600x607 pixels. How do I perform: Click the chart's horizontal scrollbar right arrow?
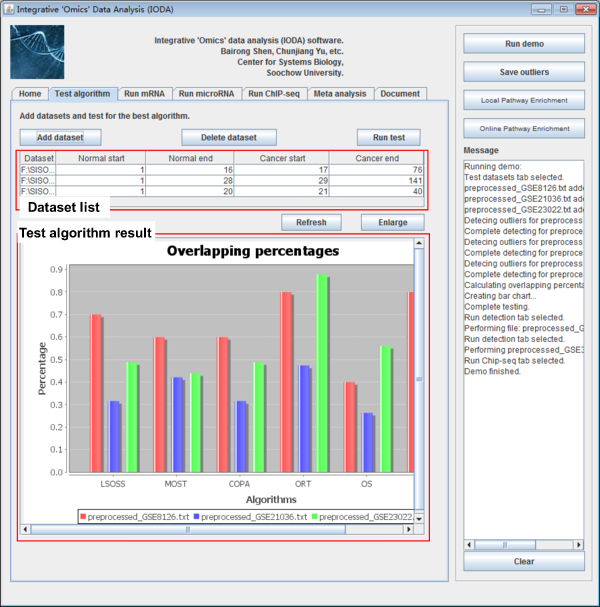(409, 529)
